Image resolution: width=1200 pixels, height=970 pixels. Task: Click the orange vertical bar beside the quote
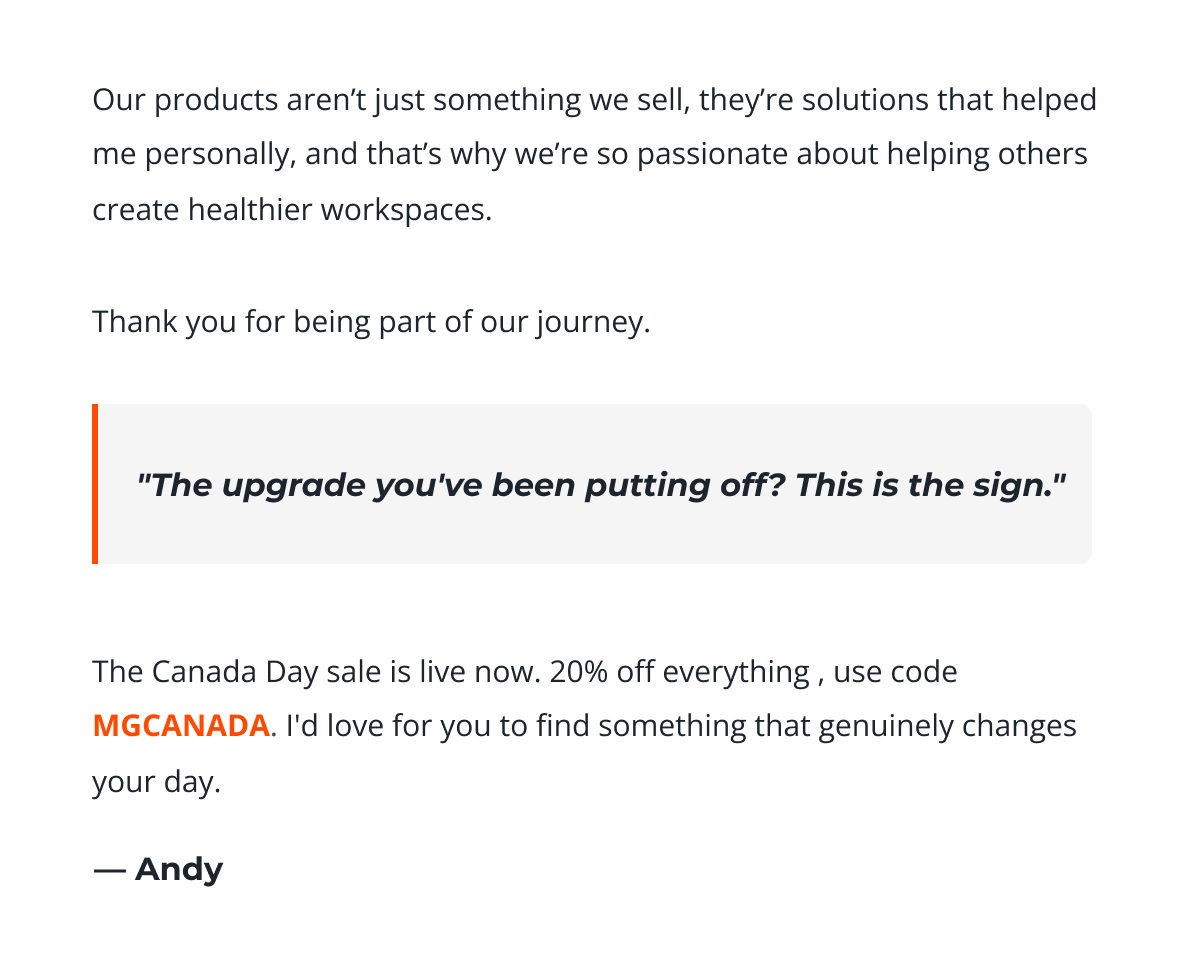[95, 484]
